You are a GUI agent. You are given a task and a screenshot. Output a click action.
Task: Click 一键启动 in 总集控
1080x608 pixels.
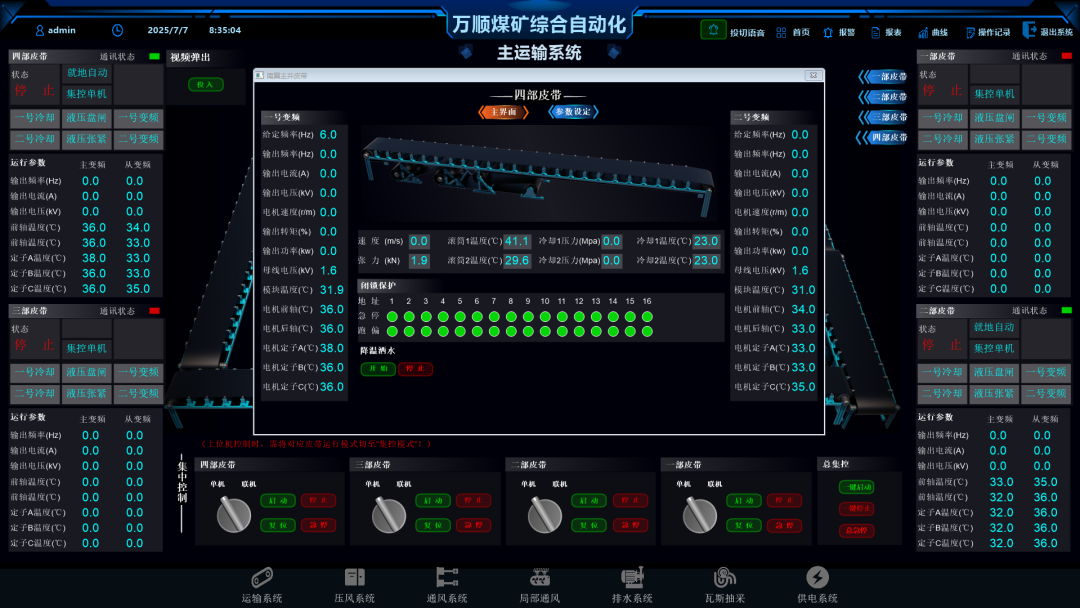click(x=856, y=487)
